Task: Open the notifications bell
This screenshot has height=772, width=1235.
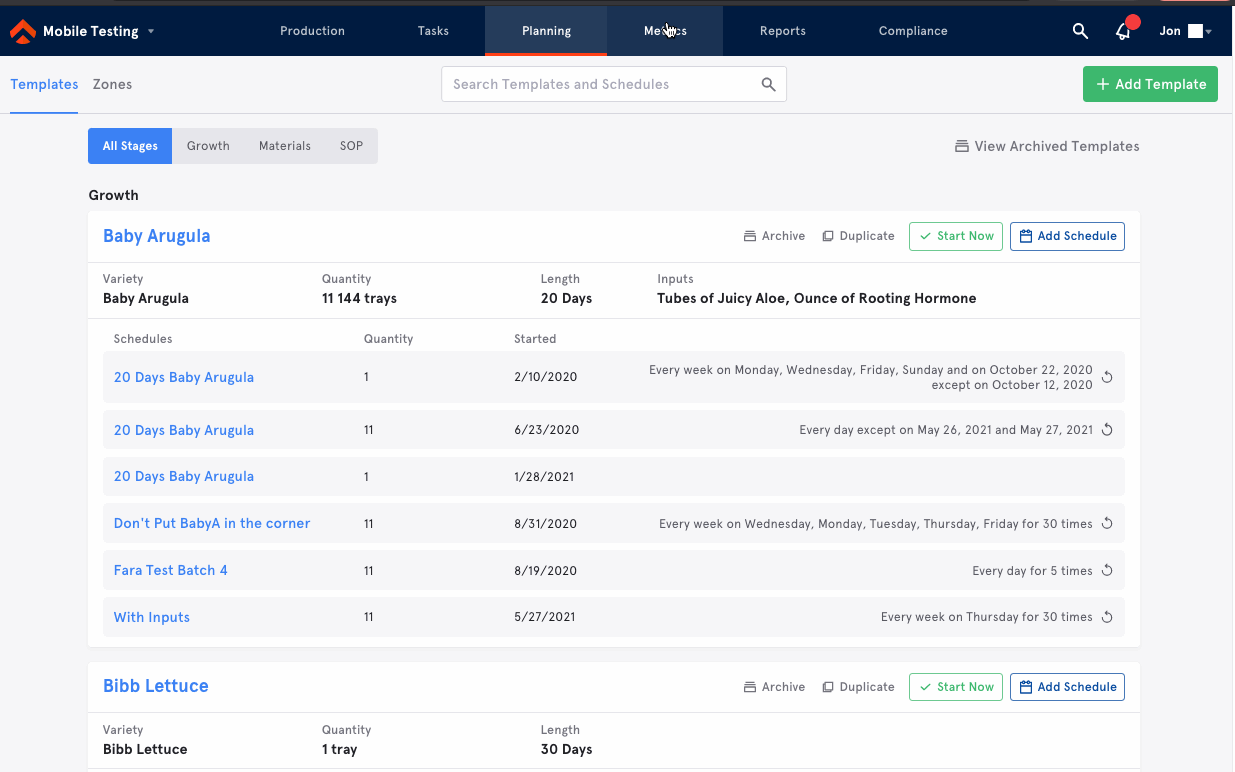Action: [x=1123, y=32]
